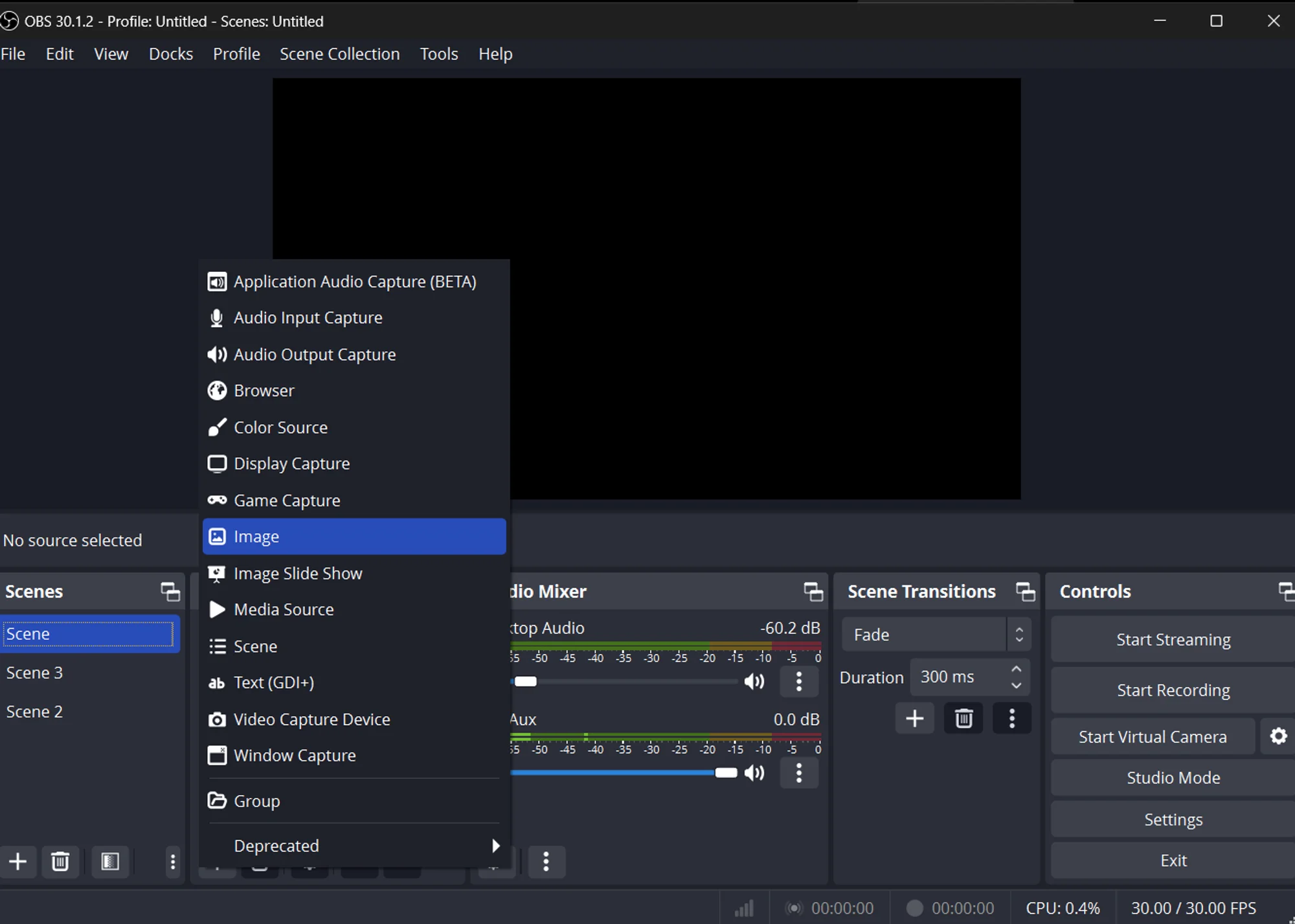Select 'Scene' in the Scenes list

pos(90,634)
